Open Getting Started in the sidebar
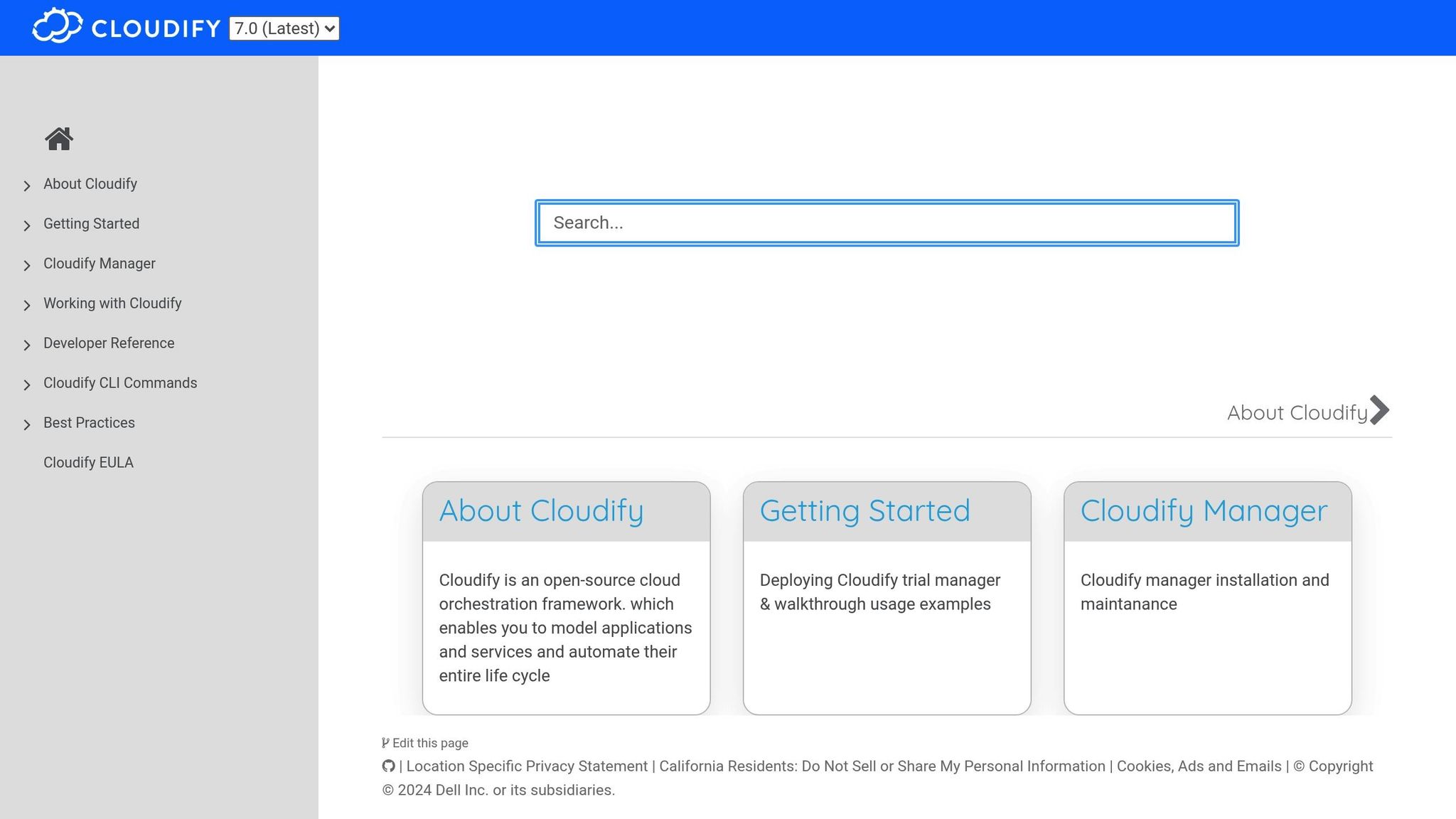 pyautogui.click(x=92, y=224)
